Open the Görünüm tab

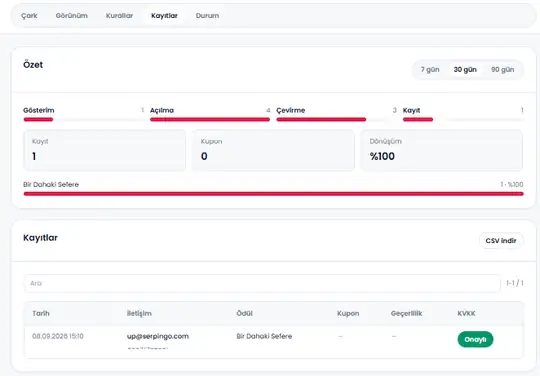pos(72,16)
